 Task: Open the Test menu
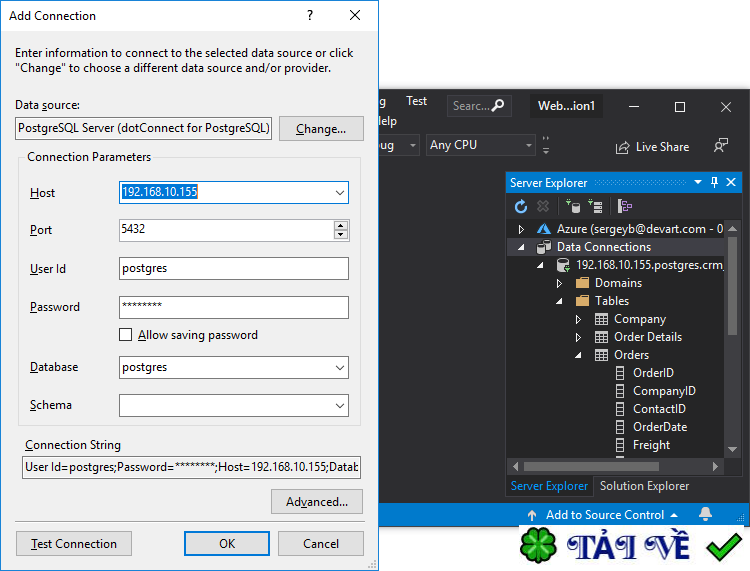tap(416, 101)
